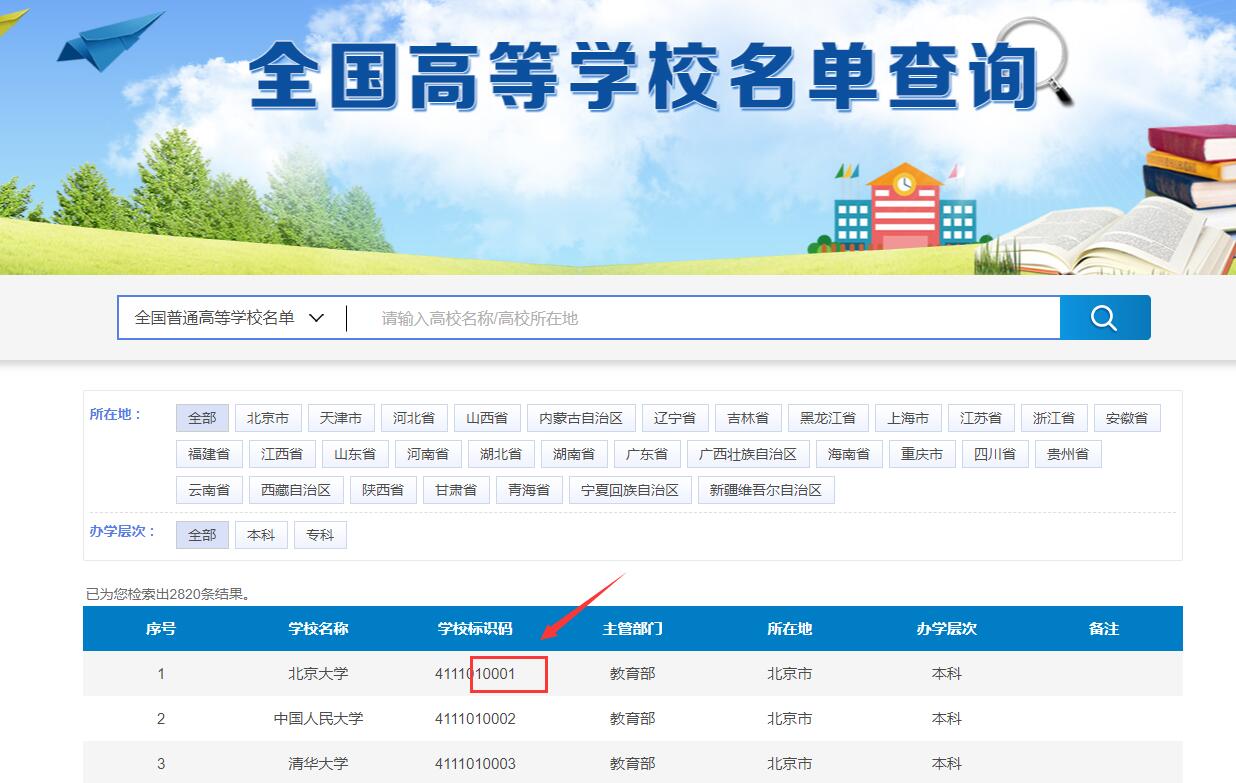The height and width of the screenshot is (783, 1236).
Task: Click the 学校标识码 column header
Action: [475, 629]
